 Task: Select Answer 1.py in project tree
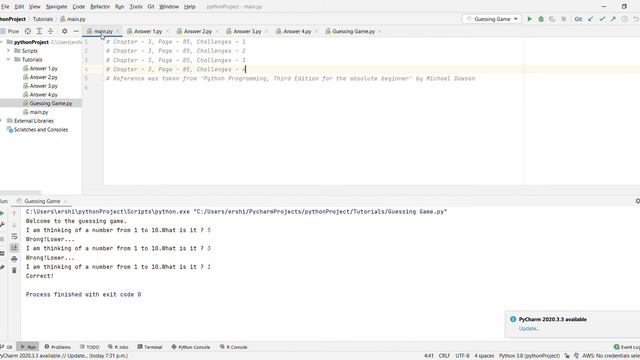(43, 68)
